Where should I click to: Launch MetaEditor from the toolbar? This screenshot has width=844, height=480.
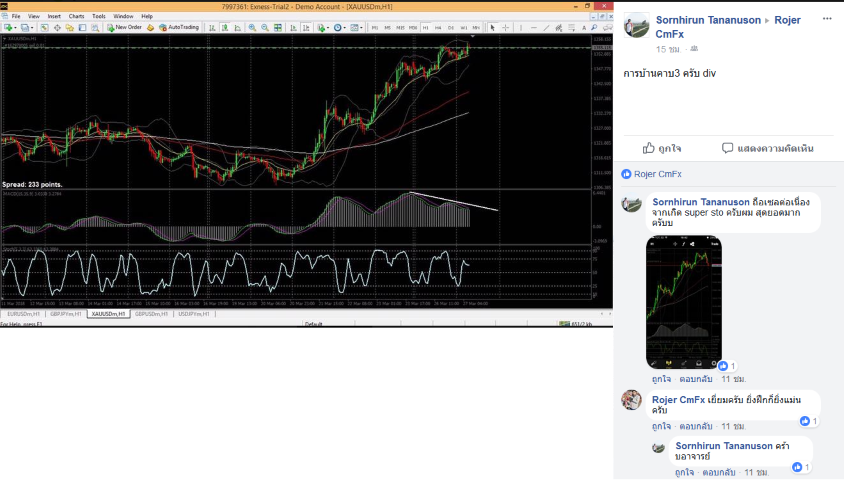point(150,27)
